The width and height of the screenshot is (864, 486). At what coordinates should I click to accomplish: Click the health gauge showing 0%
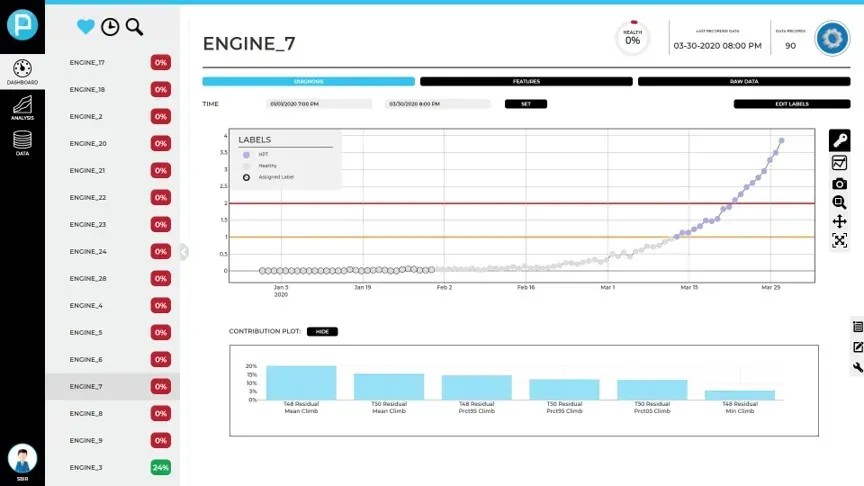633,38
